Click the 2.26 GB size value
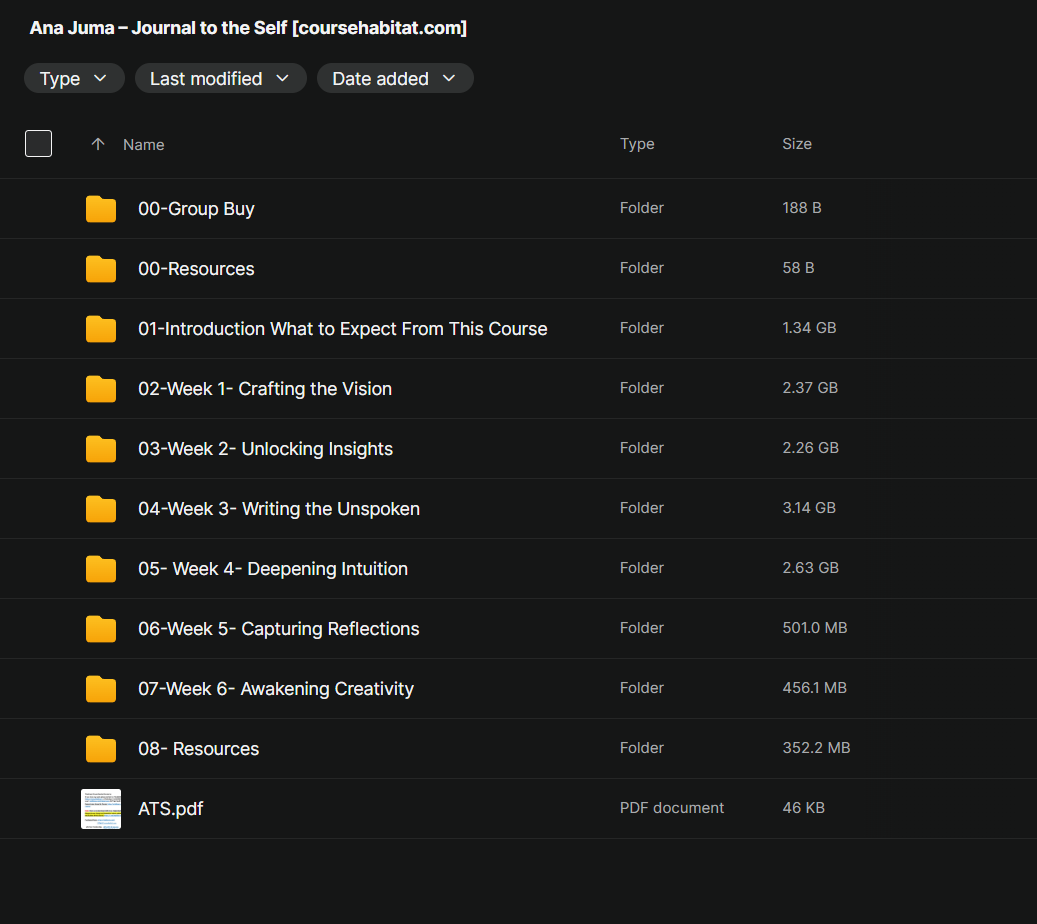The width and height of the screenshot is (1037, 924). pos(810,448)
